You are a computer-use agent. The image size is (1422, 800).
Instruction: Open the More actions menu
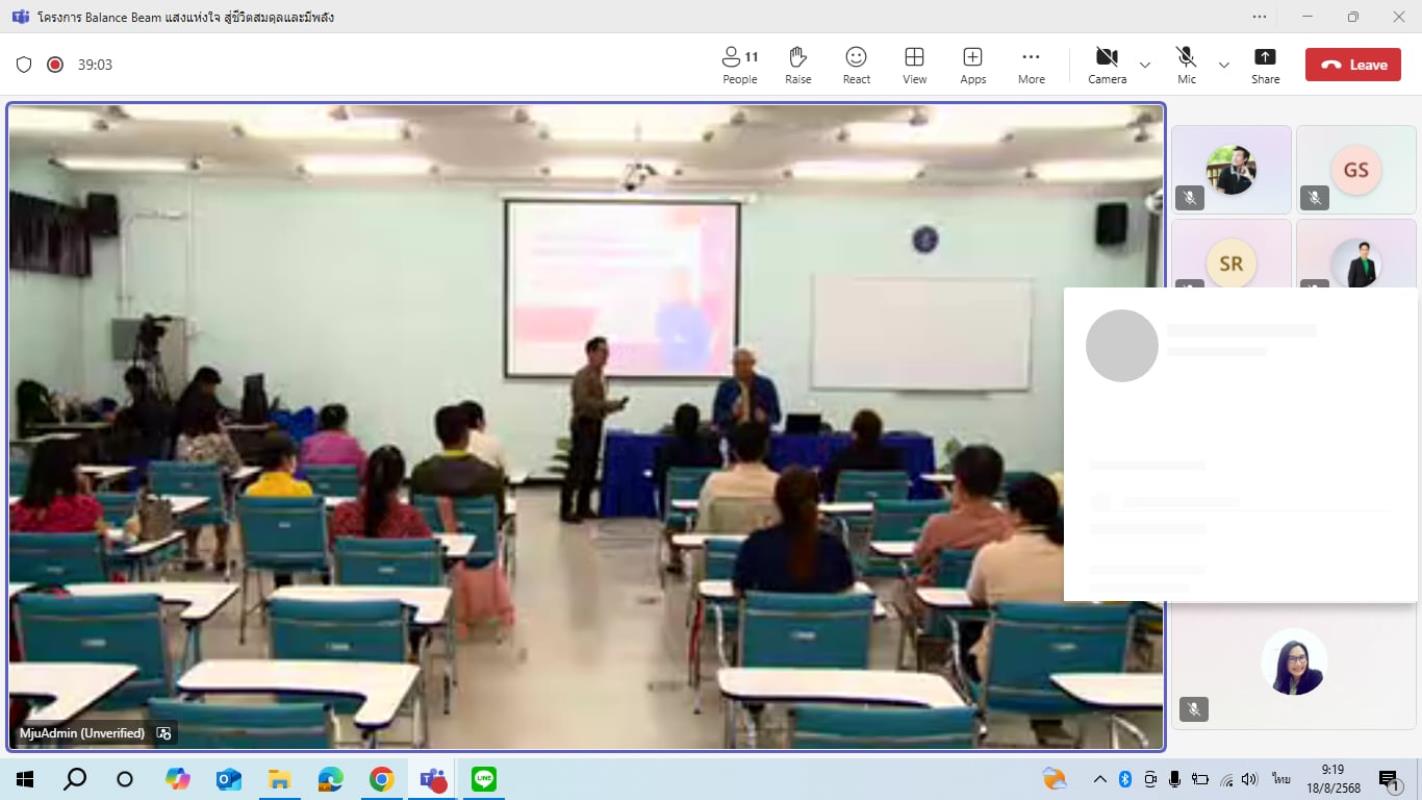click(x=1031, y=65)
